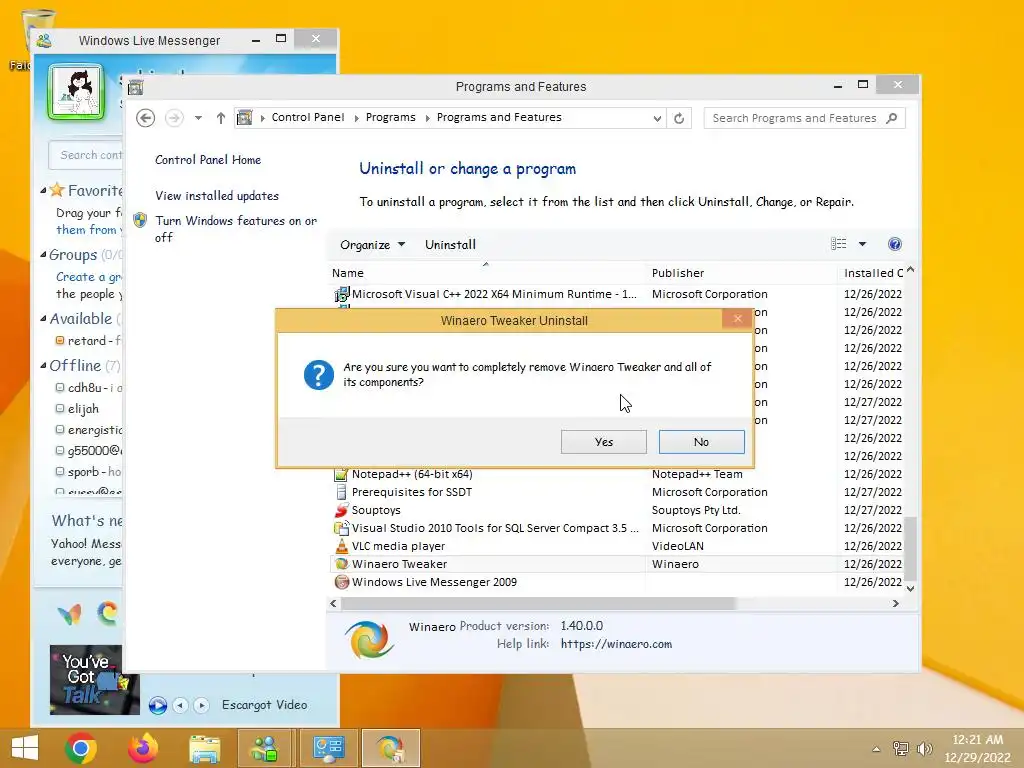The image size is (1024, 768).
Task: Click the Messenger profile avatar picture
Action: pyautogui.click(x=76, y=92)
